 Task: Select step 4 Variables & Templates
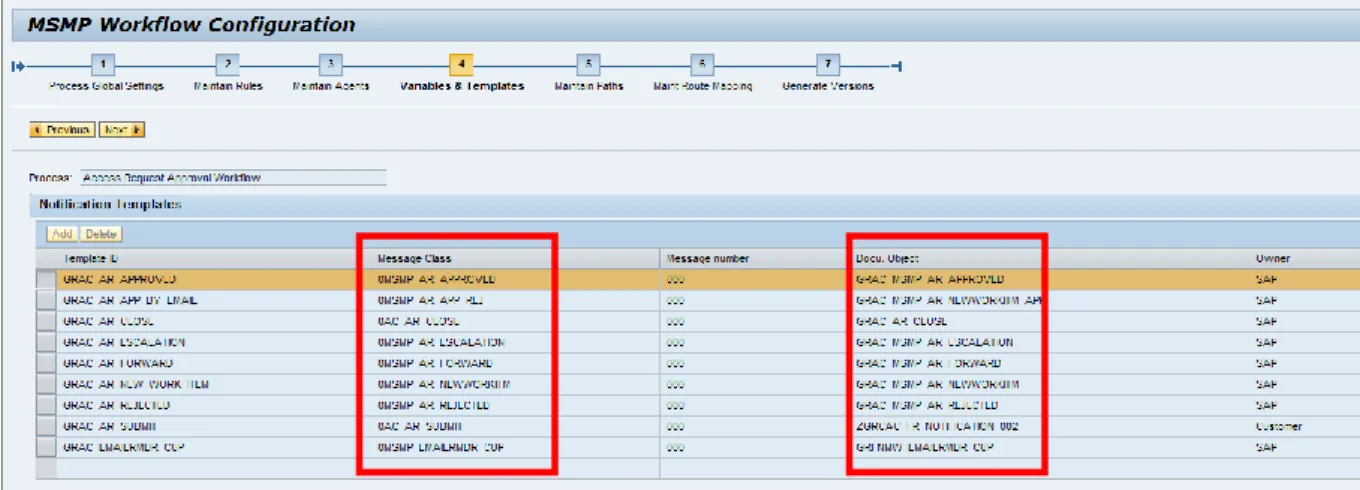[x=461, y=64]
